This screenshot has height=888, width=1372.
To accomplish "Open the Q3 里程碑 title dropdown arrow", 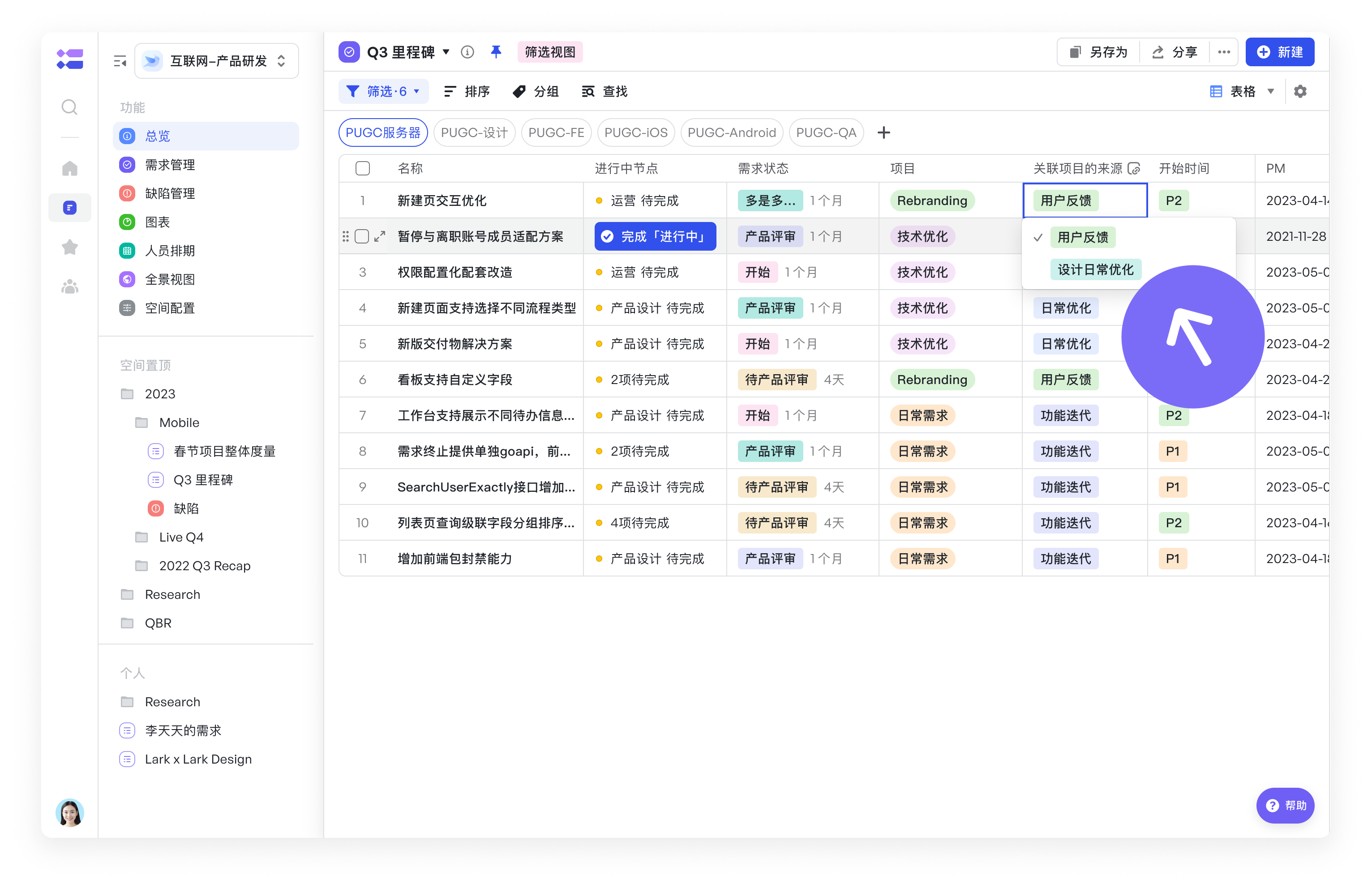I will coord(446,52).
